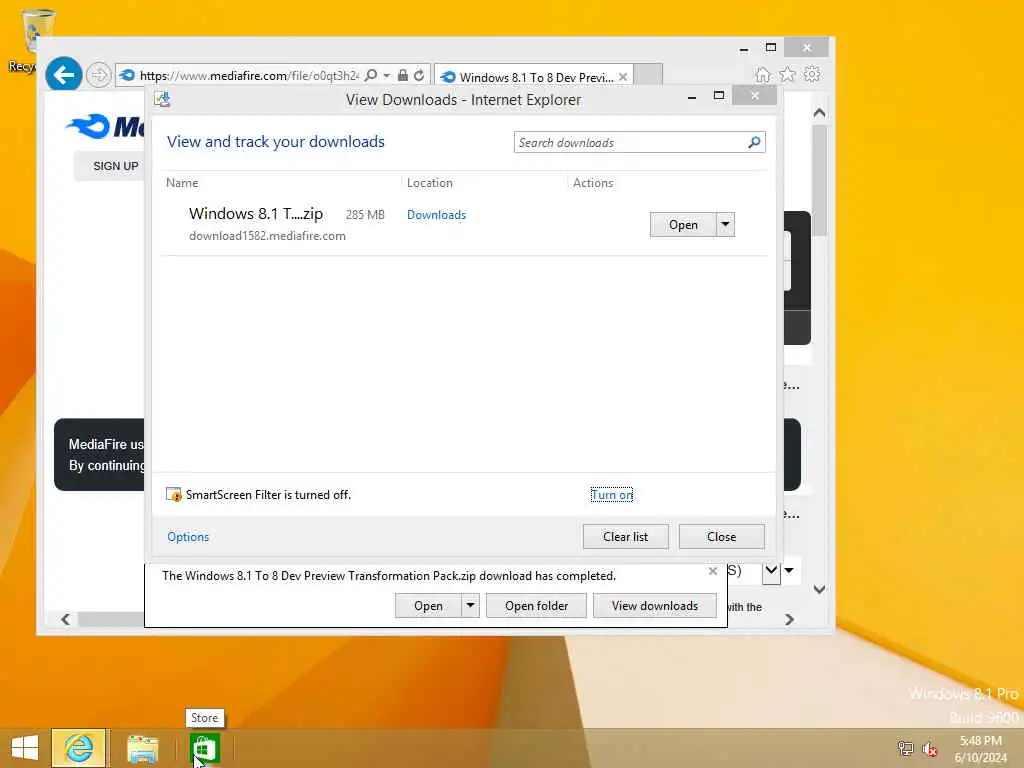Click the Internet Explorer taskbar icon
Image resolution: width=1024 pixels, height=768 pixels.
click(x=78, y=748)
